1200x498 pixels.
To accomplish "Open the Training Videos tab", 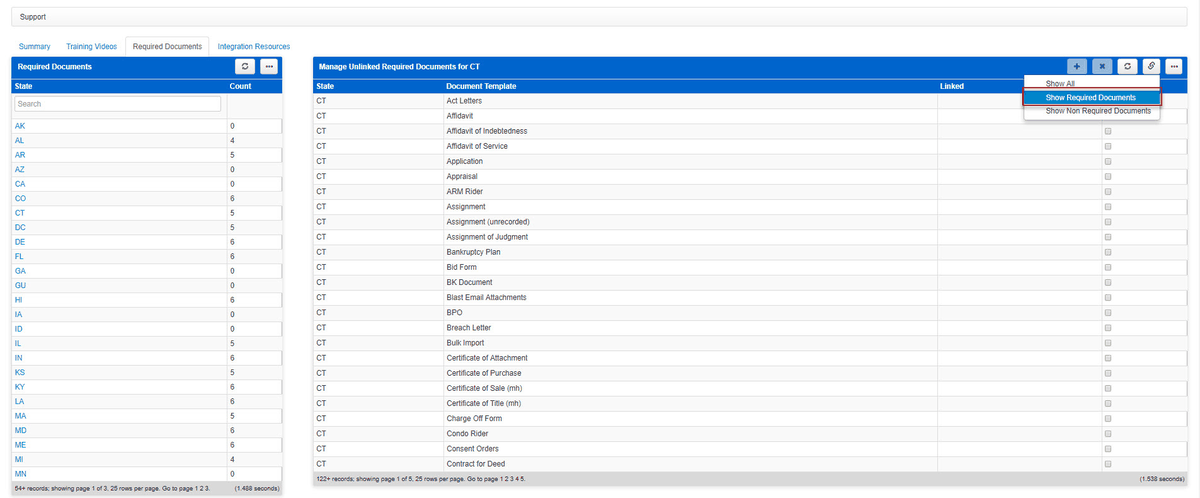I will pyautogui.click(x=91, y=46).
